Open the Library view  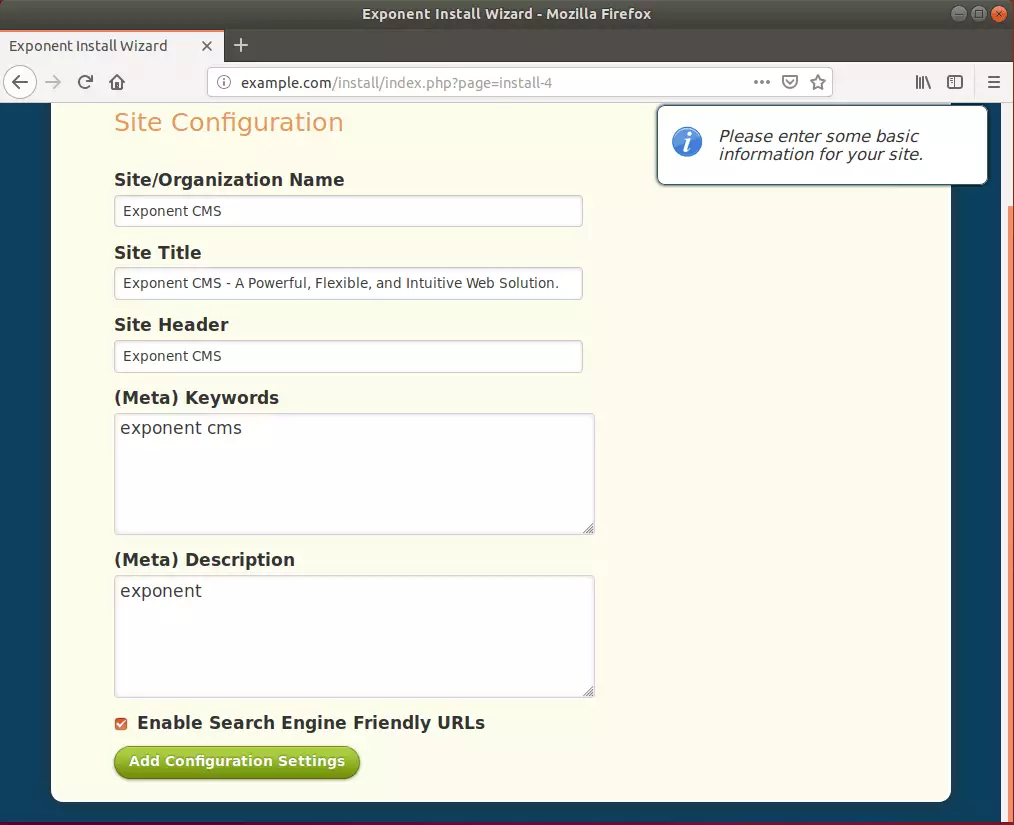click(923, 82)
